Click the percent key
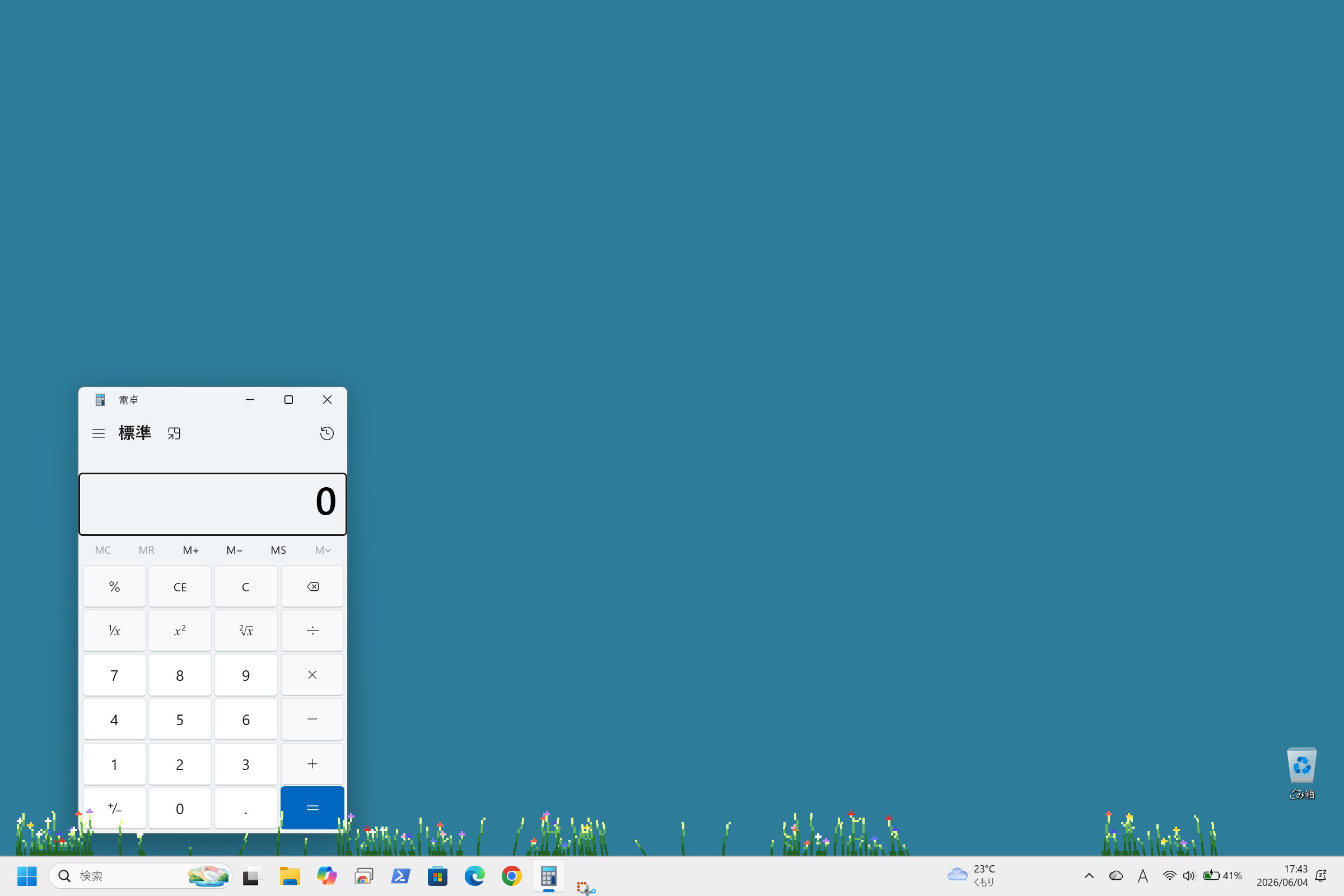Image resolution: width=1344 pixels, height=896 pixels. click(x=114, y=586)
